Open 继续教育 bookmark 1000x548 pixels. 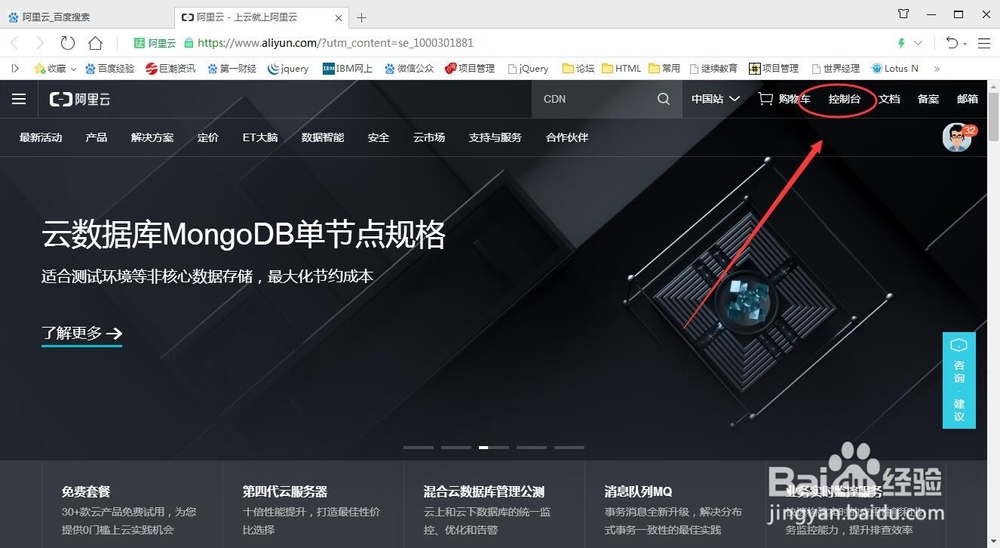click(x=714, y=68)
